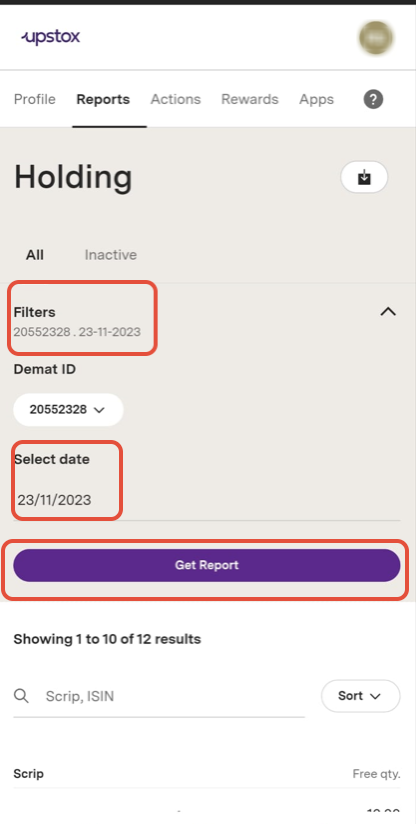This screenshot has height=824, width=416.
Task: Open the profile avatar menu
Action: point(376,38)
